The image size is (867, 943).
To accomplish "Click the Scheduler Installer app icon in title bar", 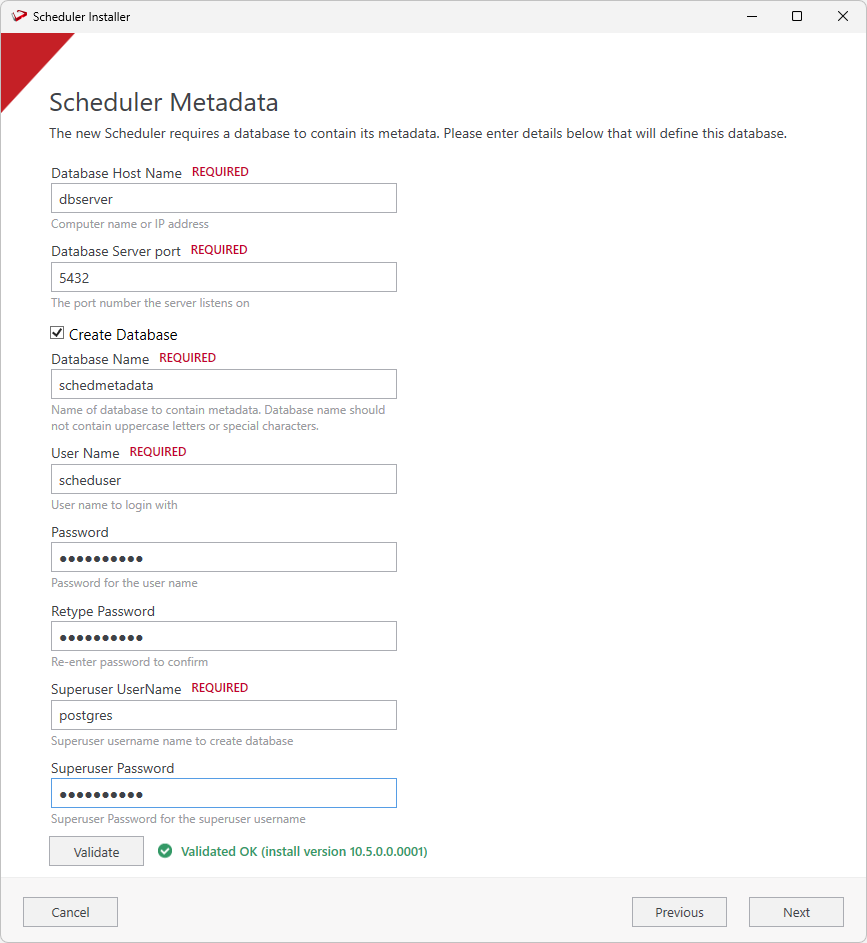I will (18, 16).
